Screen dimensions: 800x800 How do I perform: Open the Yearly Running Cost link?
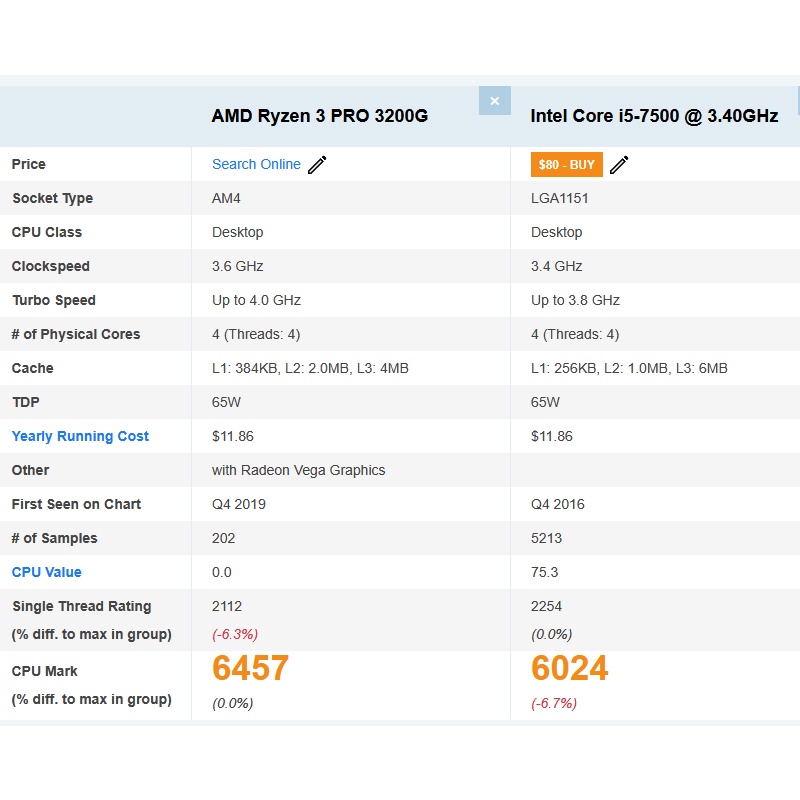click(x=80, y=436)
